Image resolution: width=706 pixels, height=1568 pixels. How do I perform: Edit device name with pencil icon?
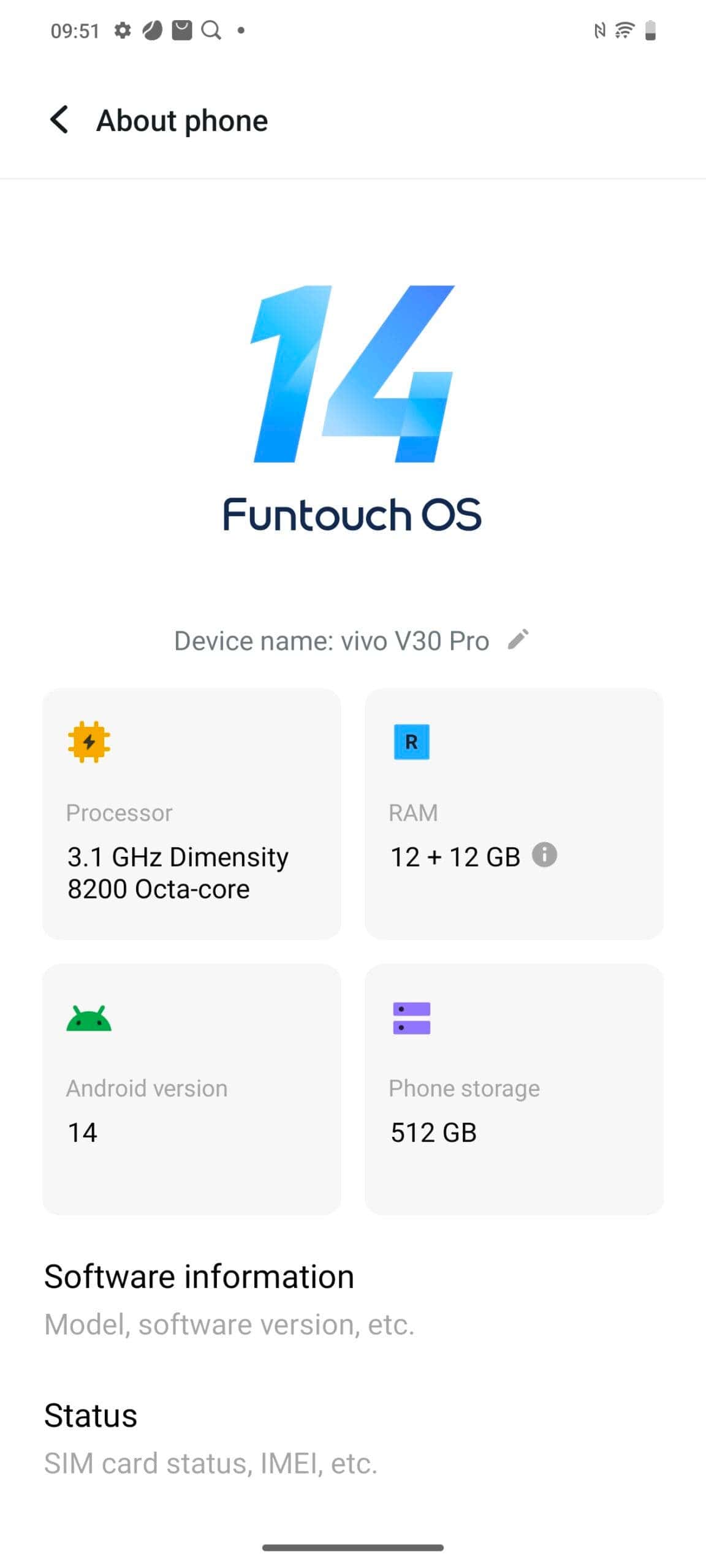click(518, 639)
